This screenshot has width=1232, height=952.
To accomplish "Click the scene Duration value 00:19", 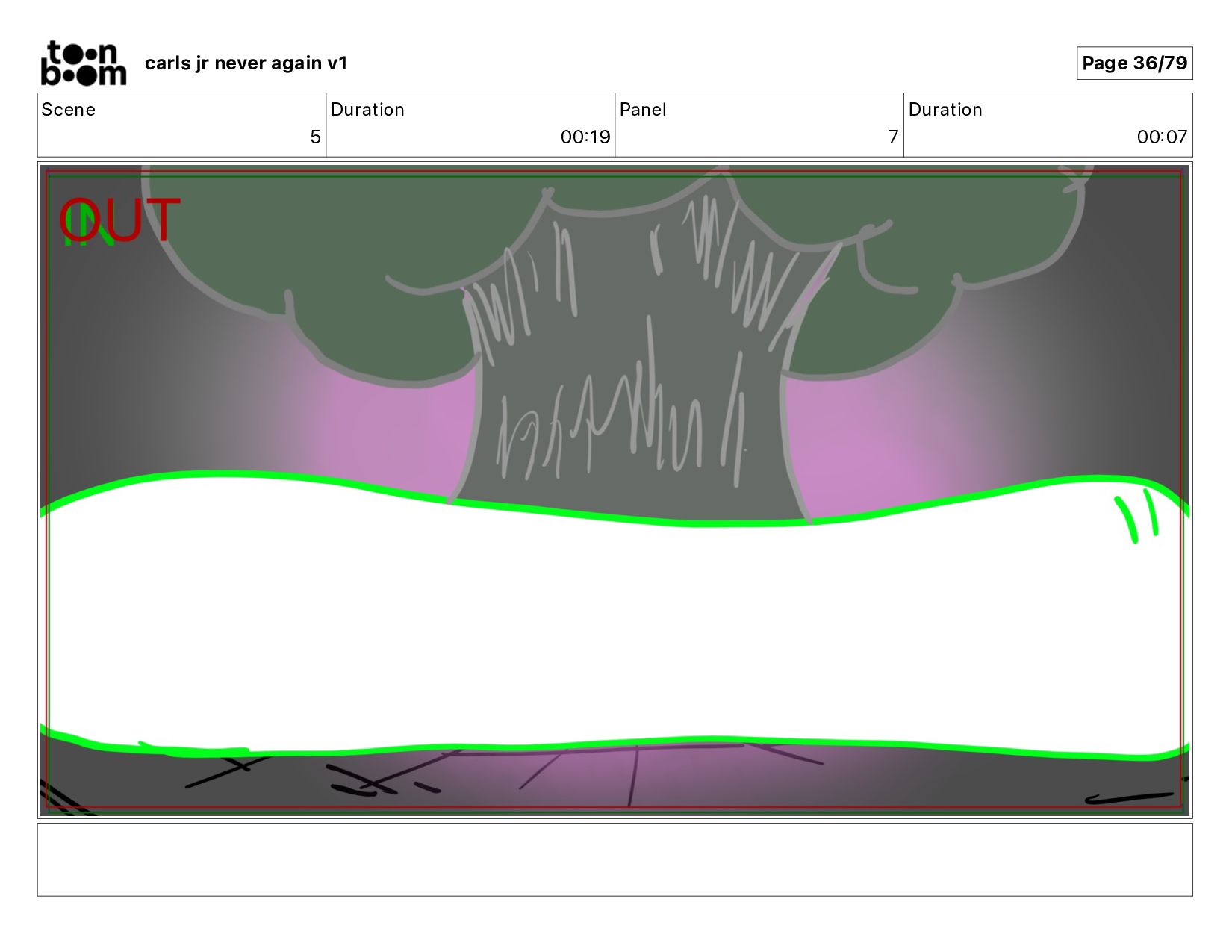I will [585, 137].
